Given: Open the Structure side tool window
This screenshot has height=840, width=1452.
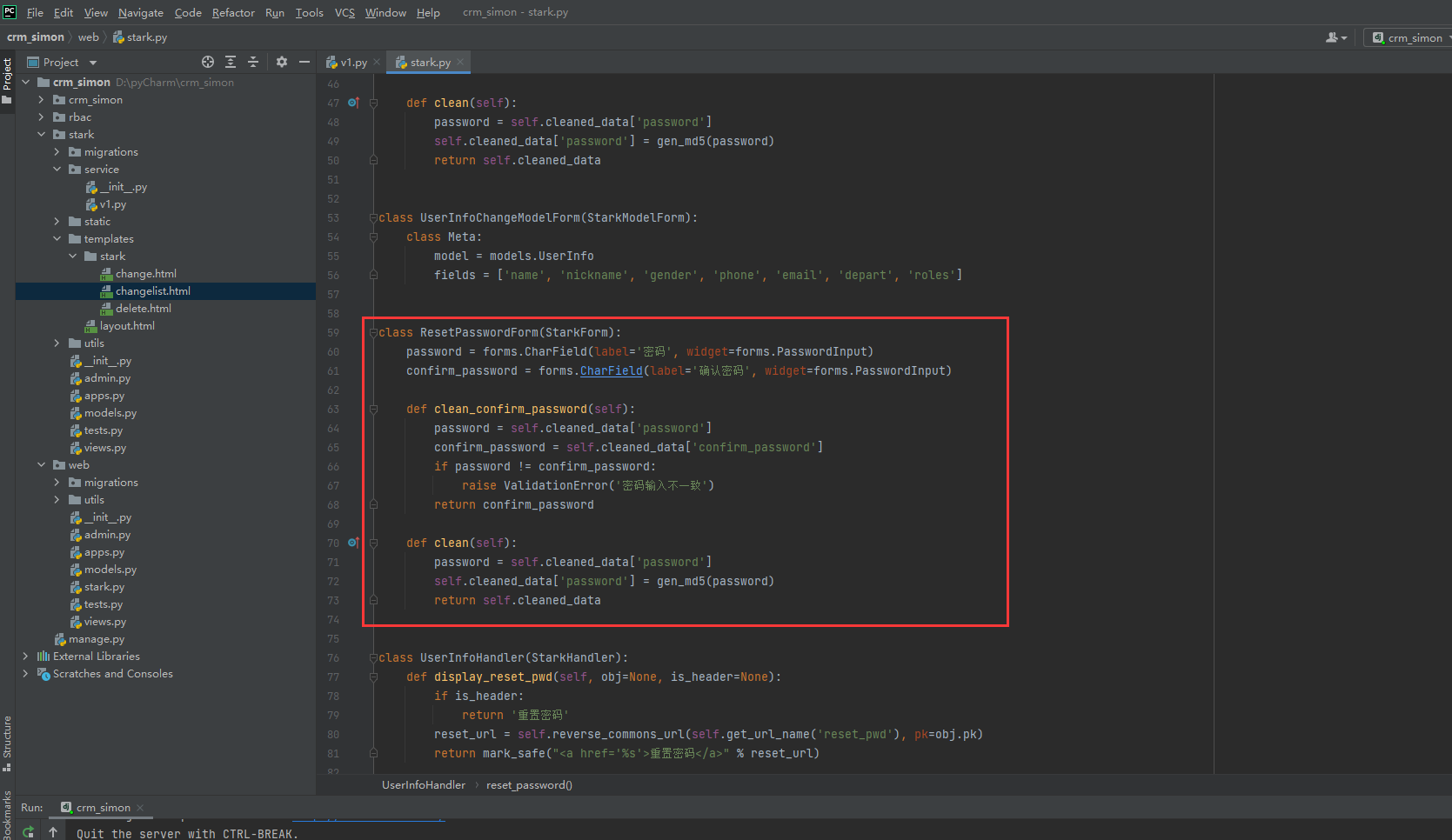Looking at the screenshot, I should coord(7,743).
